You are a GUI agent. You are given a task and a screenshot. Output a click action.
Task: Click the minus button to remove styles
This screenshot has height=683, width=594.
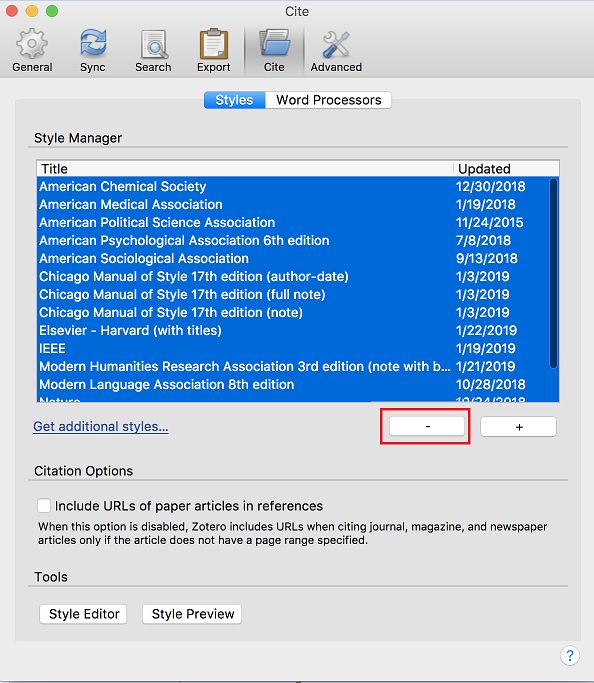tap(427, 426)
